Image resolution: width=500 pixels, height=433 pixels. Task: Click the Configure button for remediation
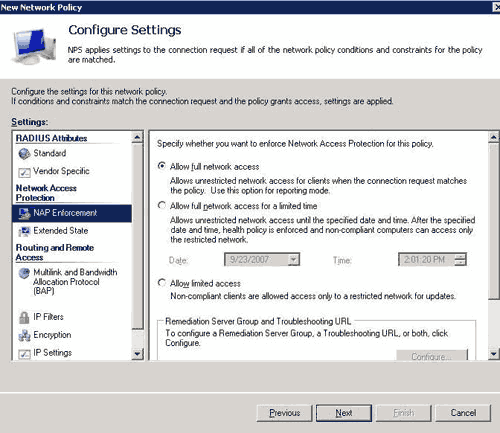pos(432,356)
